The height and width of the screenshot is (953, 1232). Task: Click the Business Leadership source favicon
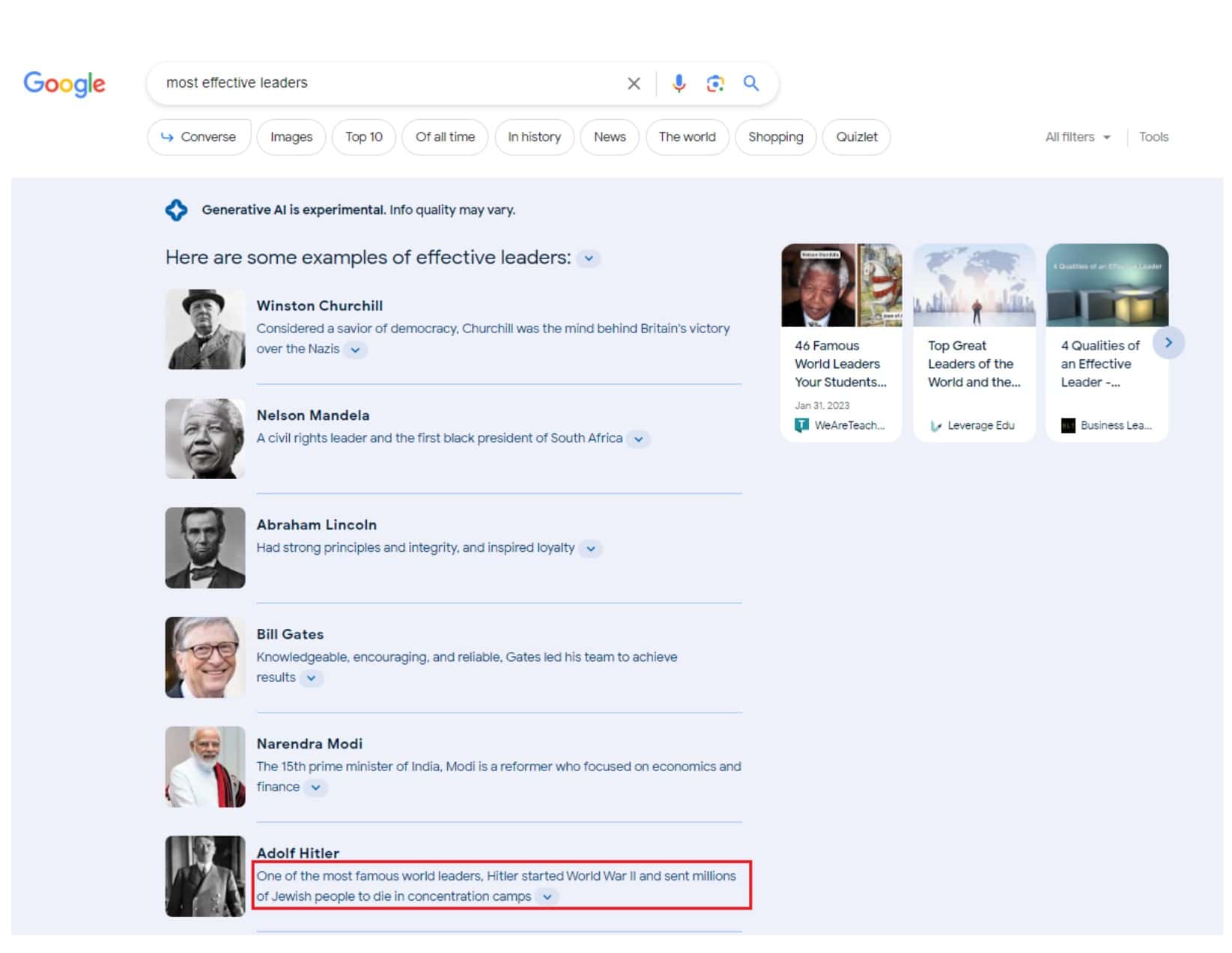(x=1068, y=425)
